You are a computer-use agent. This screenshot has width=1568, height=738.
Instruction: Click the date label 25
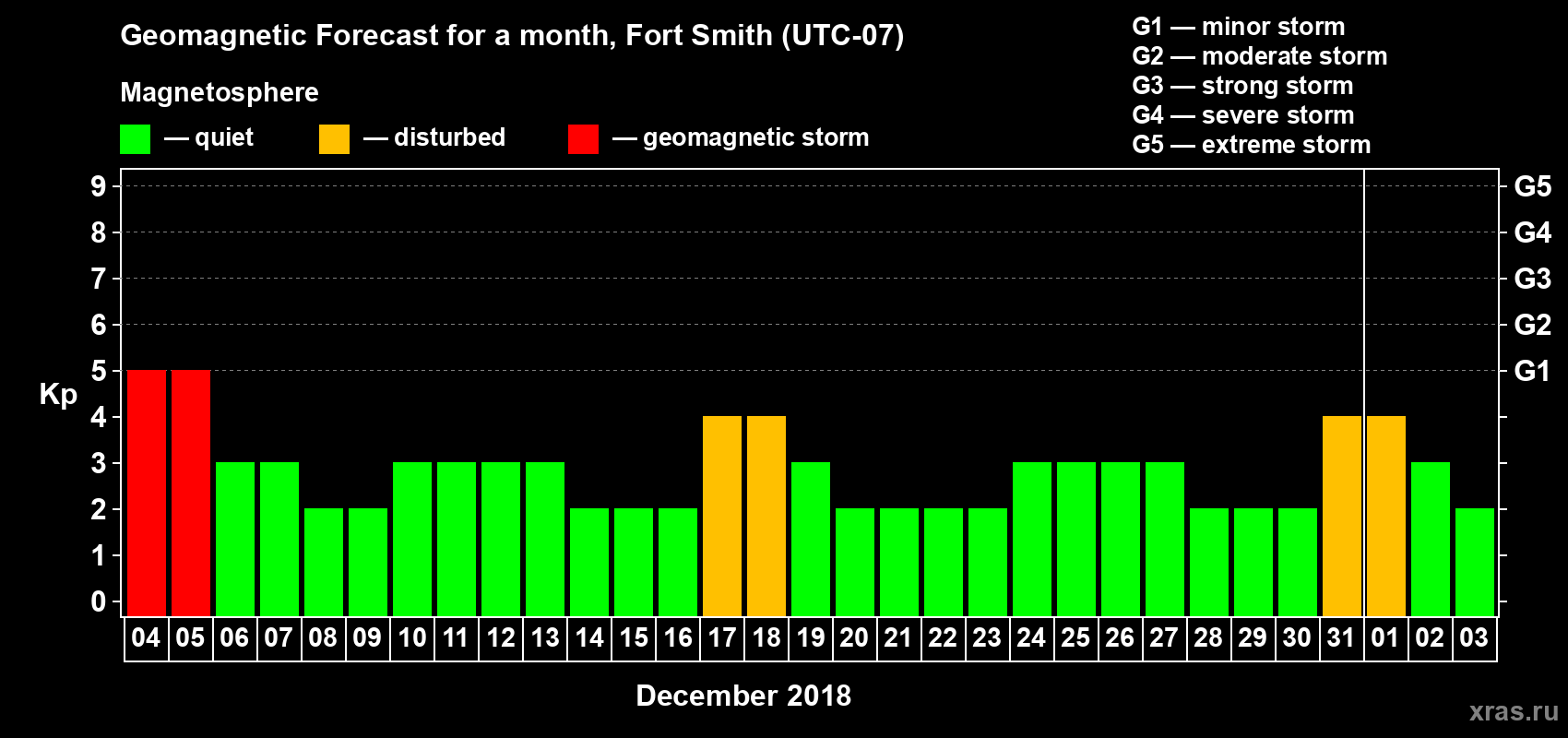[1075, 637]
